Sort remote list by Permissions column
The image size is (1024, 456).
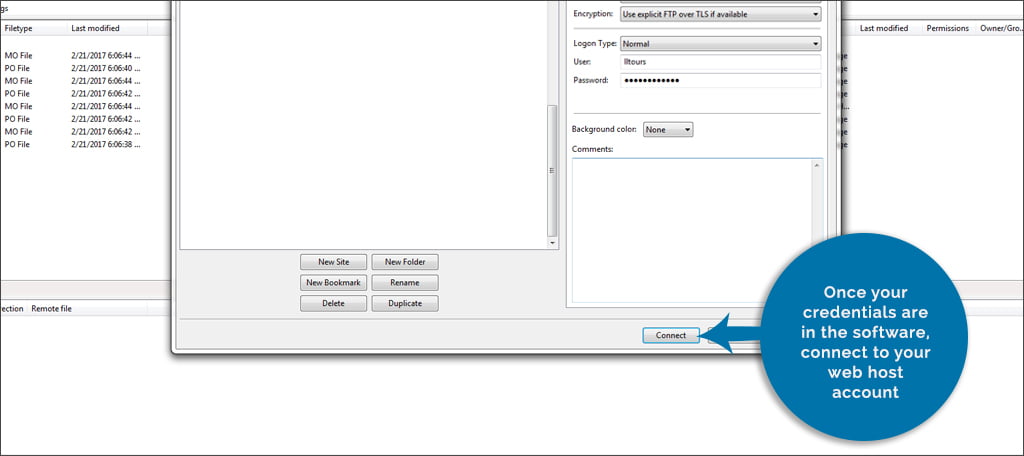[946, 28]
